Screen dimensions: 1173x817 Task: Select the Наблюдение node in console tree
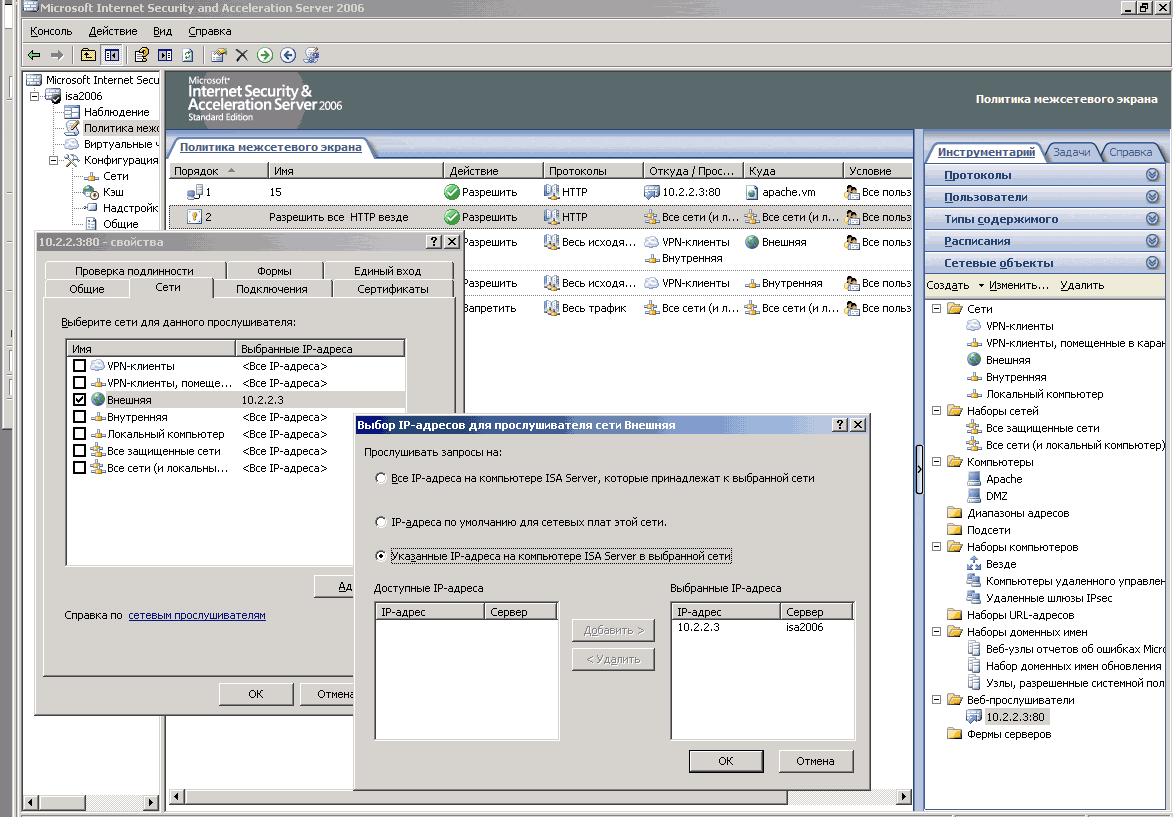click(x=116, y=111)
